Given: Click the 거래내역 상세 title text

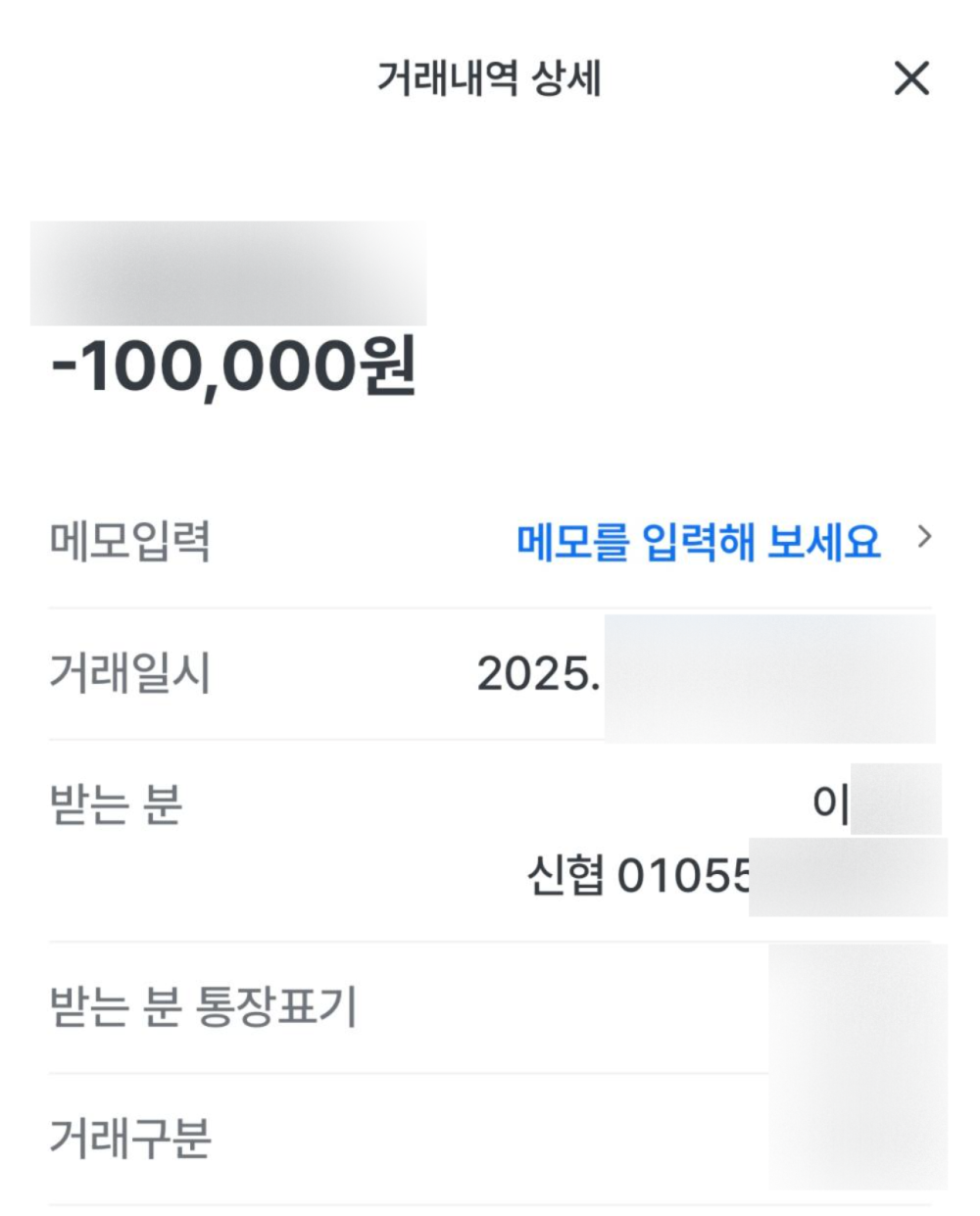Looking at the screenshot, I should coord(488,78).
